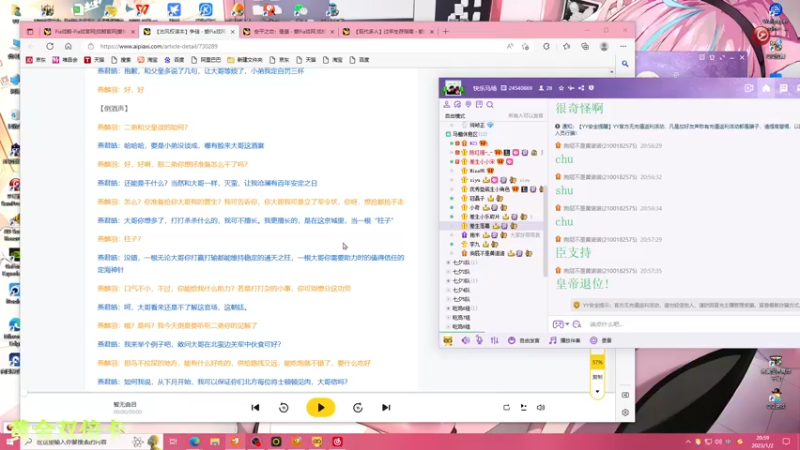Open the playlist icon in the player
Viewport: 800px width, 450px height.
pos(523,407)
